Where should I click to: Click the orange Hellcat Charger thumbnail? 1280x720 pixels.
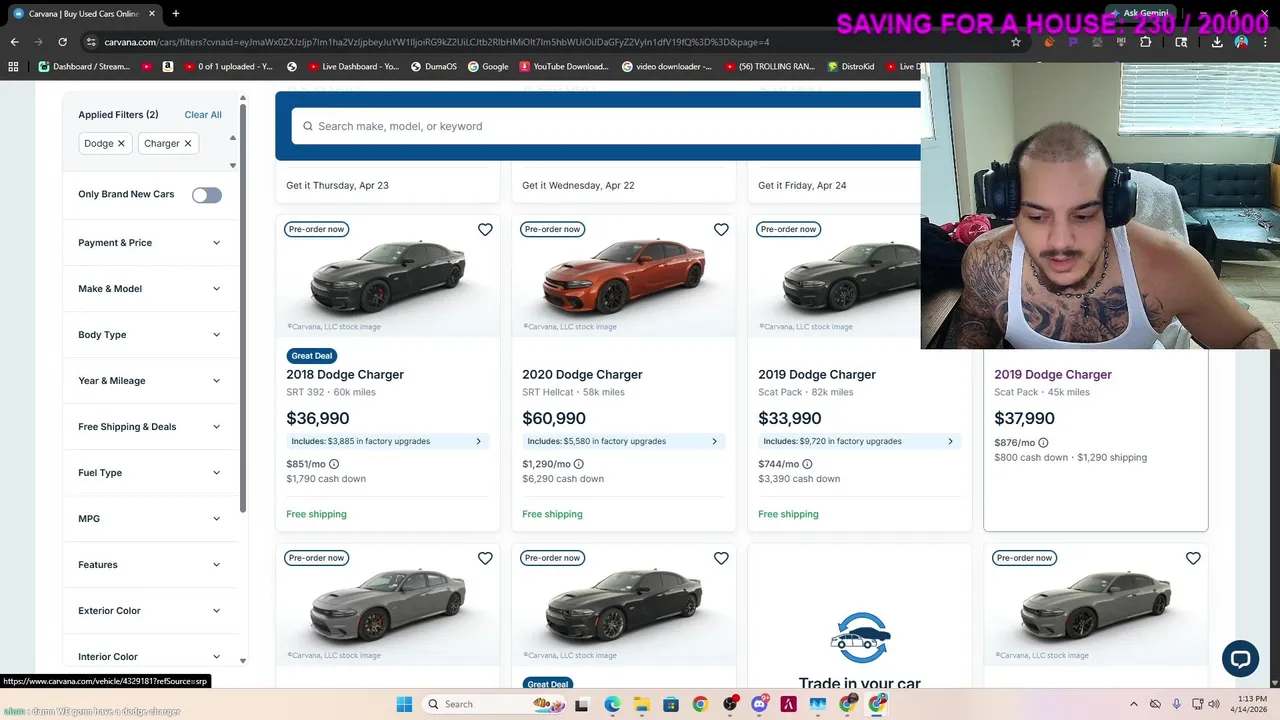click(x=623, y=277)
